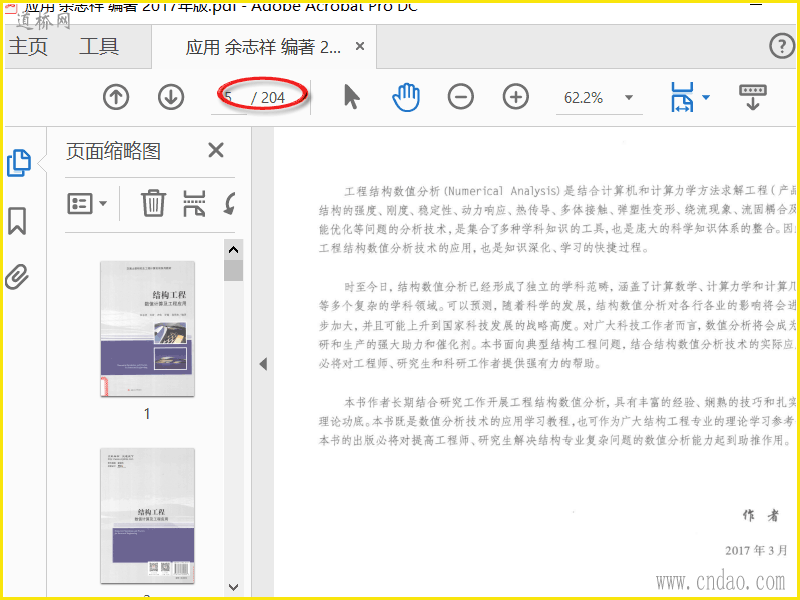Delete selected pages with trash icon
800x600 pixels.
pos(153,203)
